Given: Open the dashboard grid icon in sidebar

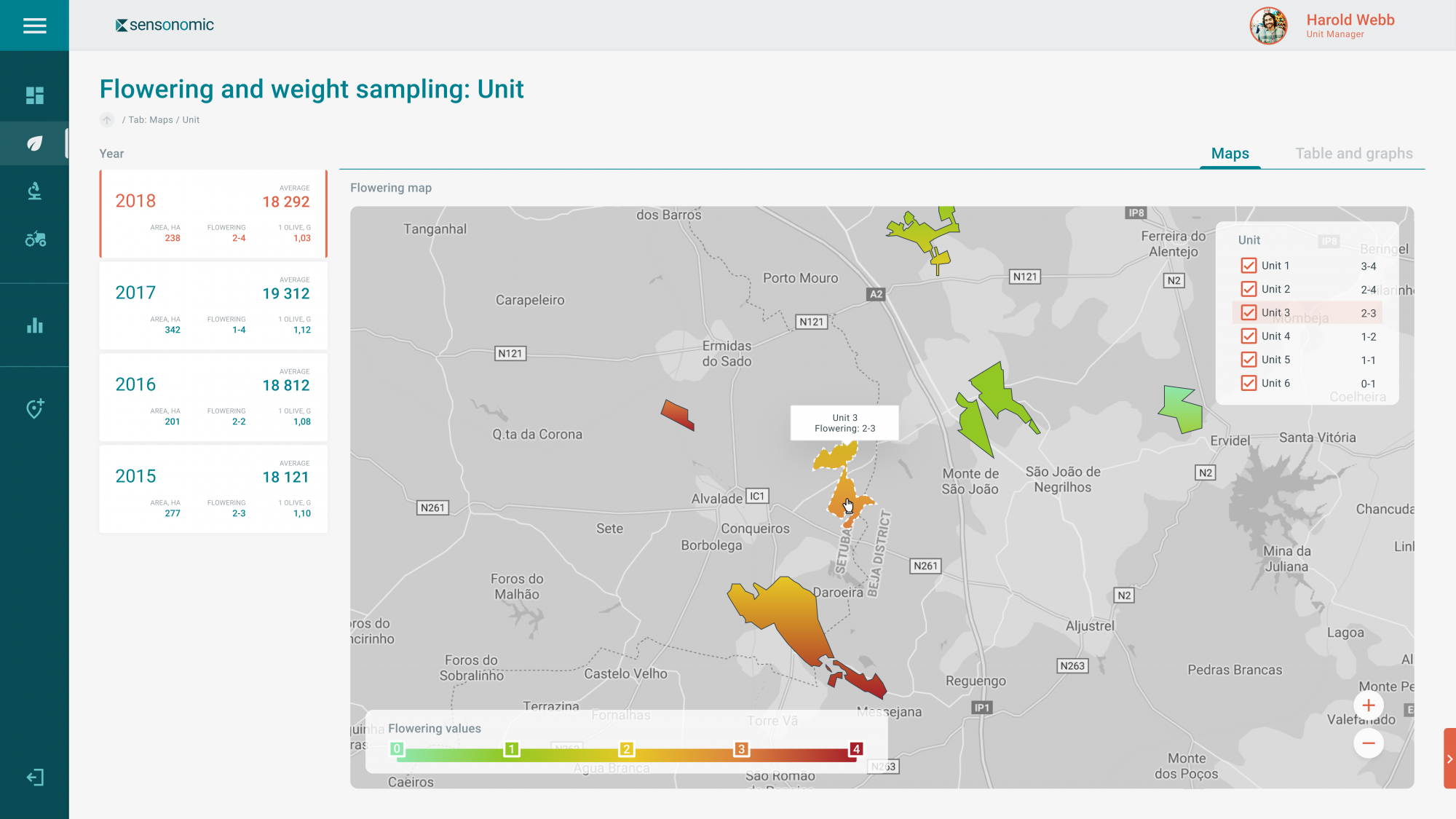Looking at the screenshot, I should [x=34, y=95].
